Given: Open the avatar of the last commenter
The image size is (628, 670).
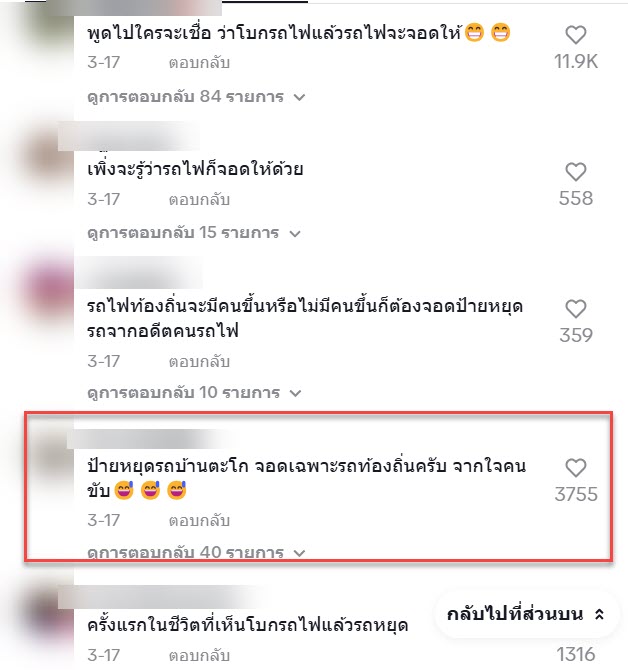Looking at the screenshot, I should [49, 615].
